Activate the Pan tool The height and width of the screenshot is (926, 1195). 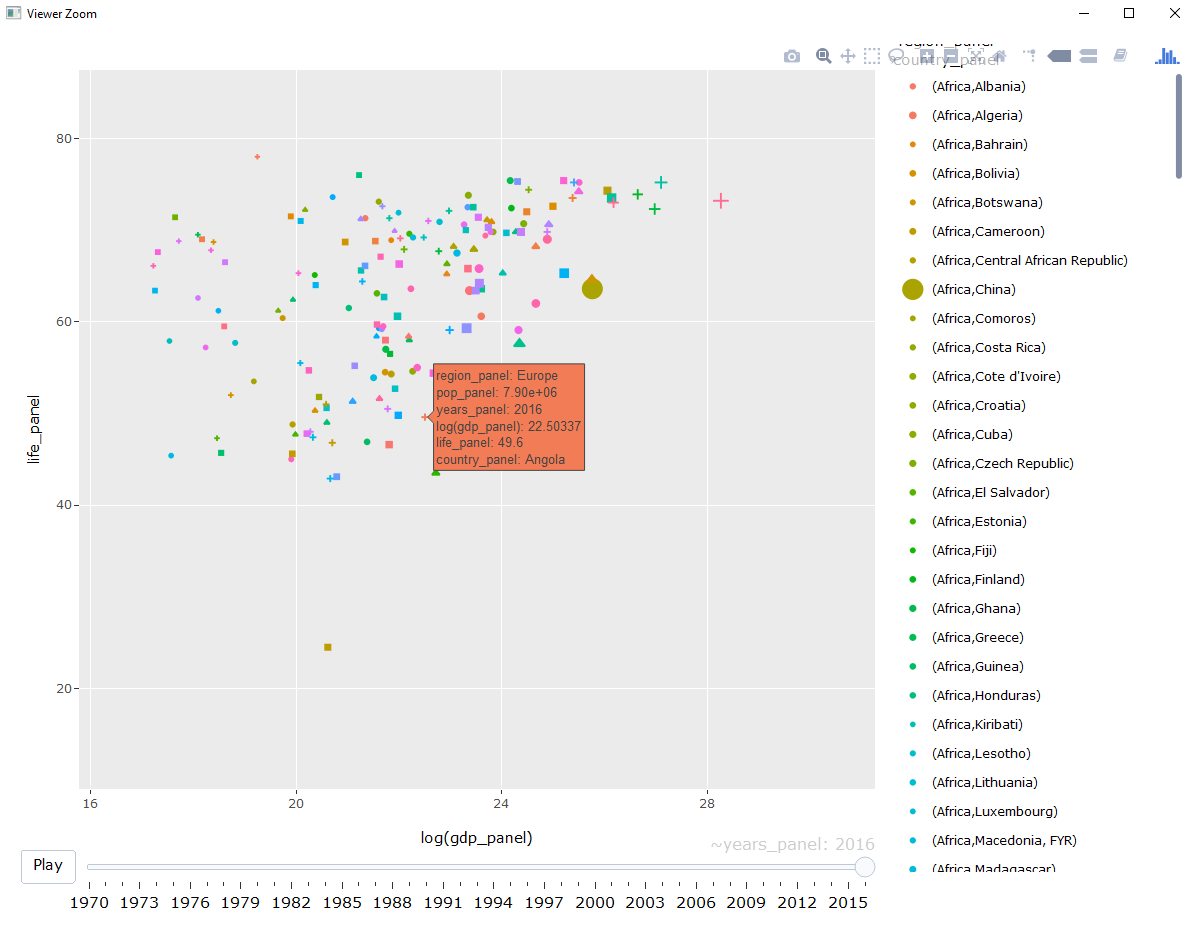tap(847, 56)
